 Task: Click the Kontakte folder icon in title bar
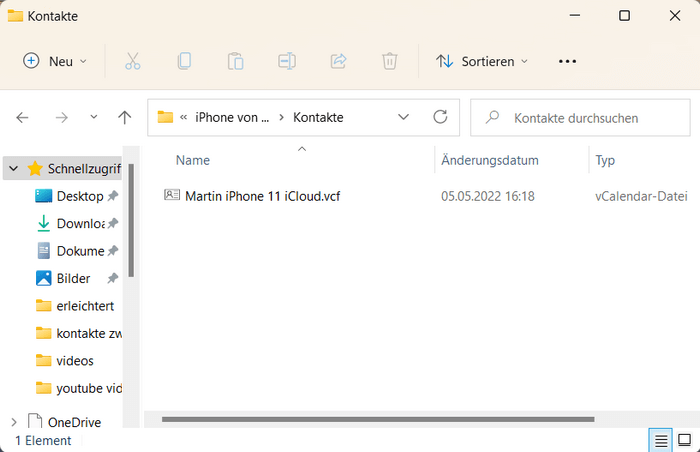click(15, 16)
